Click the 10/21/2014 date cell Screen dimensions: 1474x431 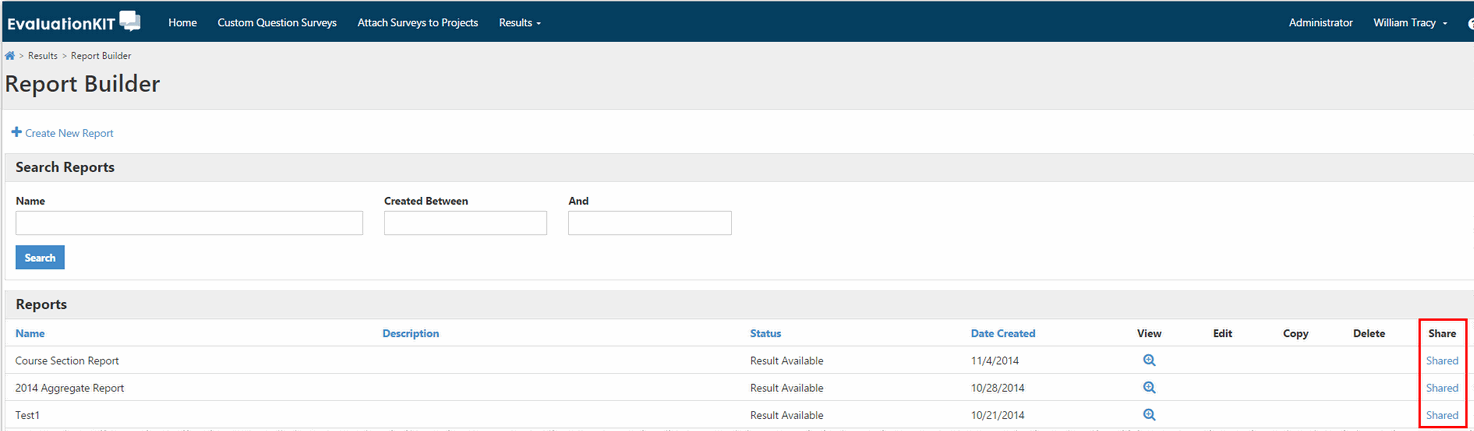[998, 415]
